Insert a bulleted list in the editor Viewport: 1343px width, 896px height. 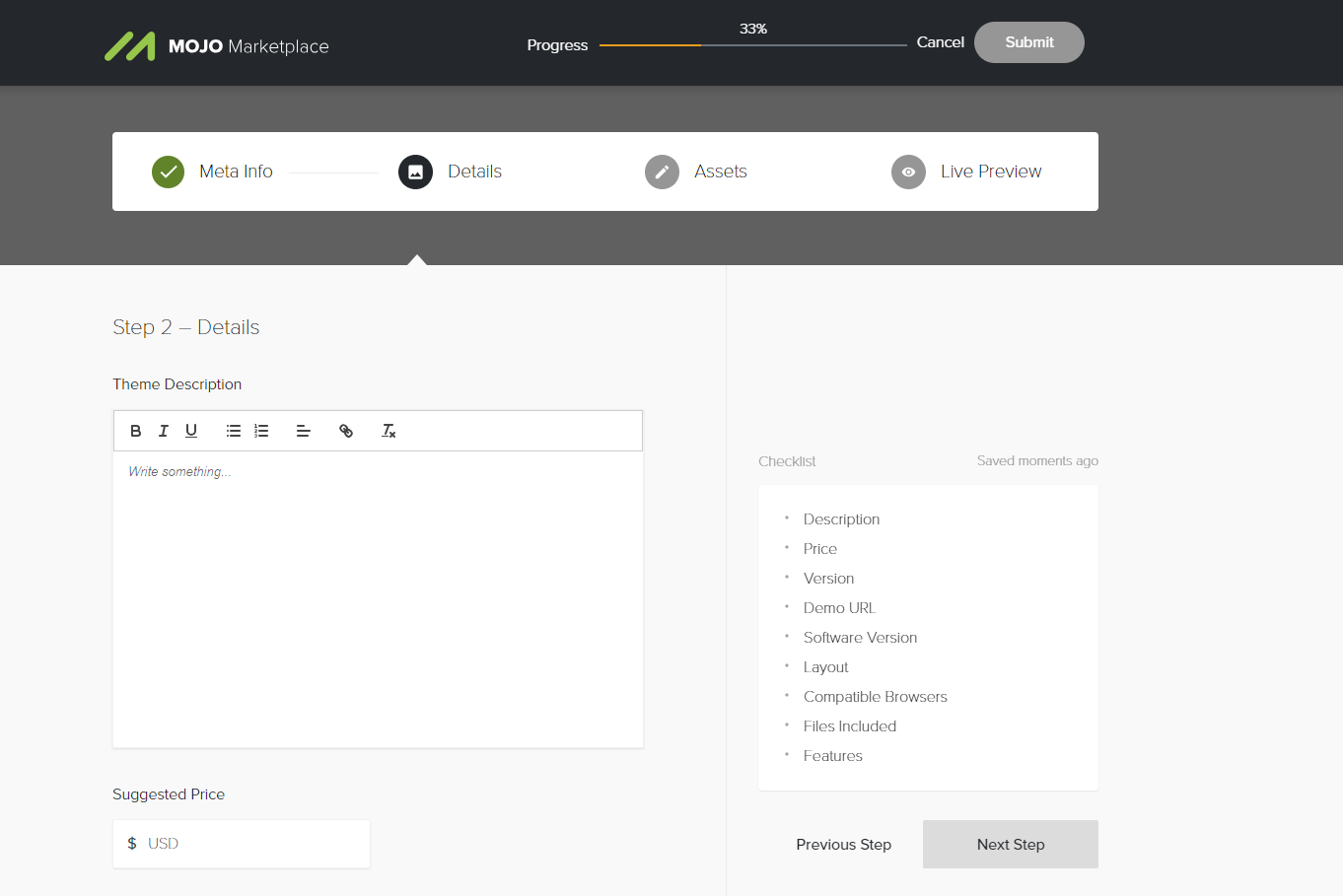(x=233, y=430)
